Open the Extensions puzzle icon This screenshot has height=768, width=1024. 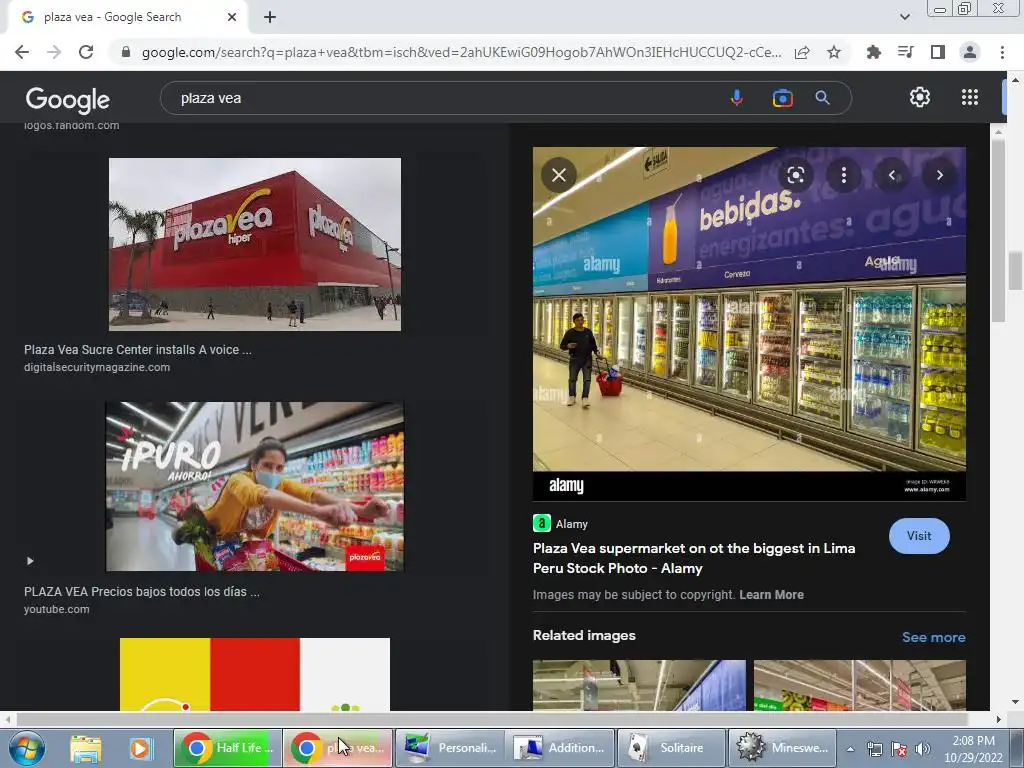pyautogui.click(x=873, y=52)
